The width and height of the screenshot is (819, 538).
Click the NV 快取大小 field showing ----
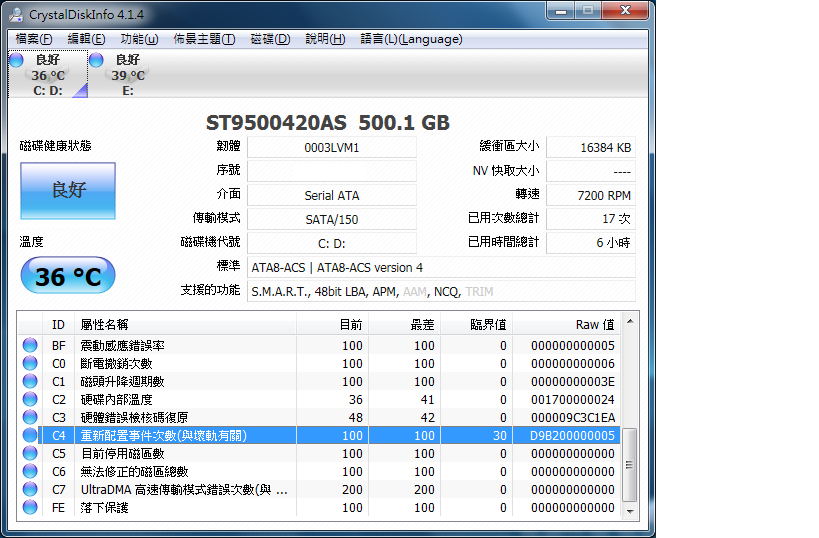point(591,171)
